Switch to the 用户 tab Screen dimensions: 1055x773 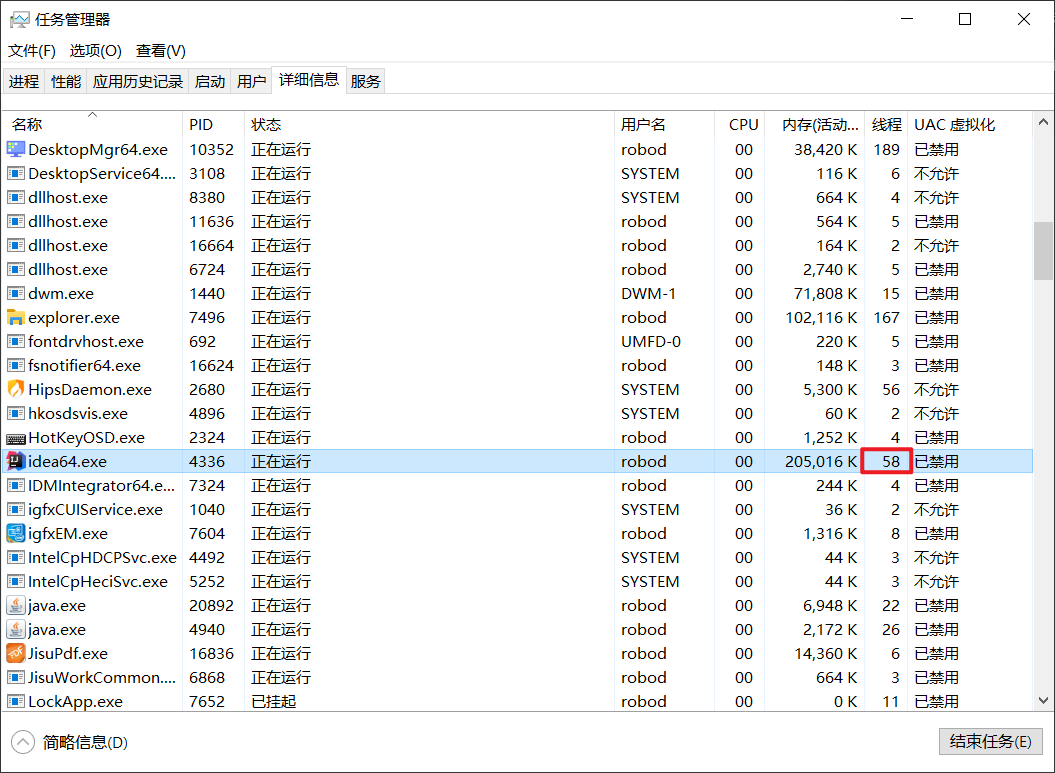[252, 81]
